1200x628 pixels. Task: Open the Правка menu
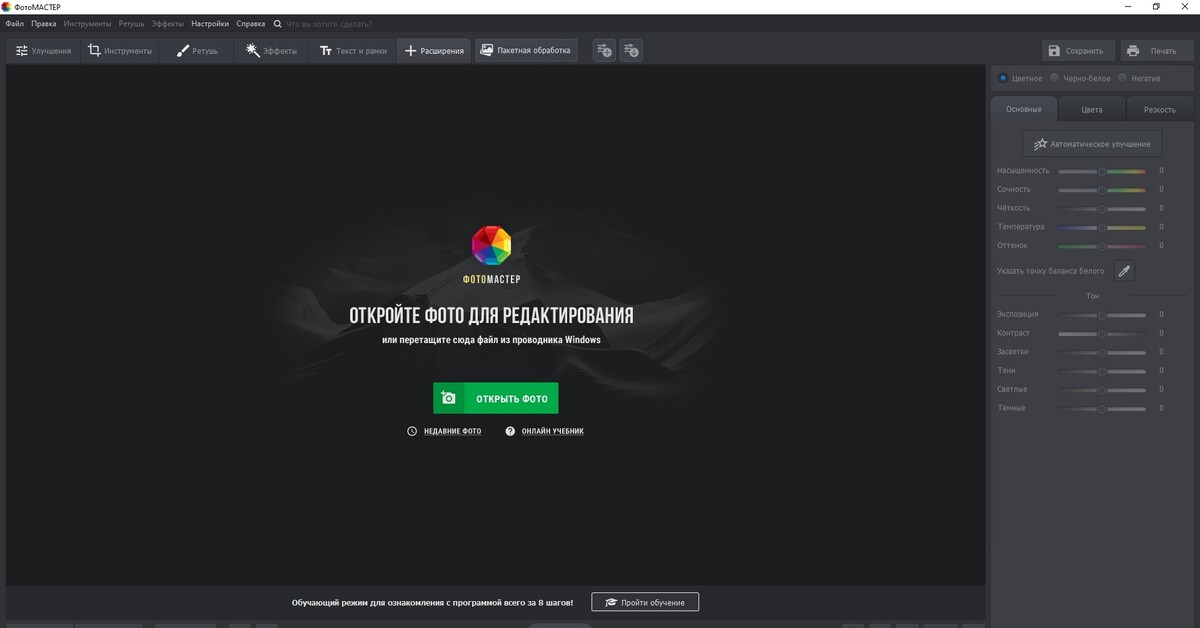pyautogui.click(x=43, y=23)
